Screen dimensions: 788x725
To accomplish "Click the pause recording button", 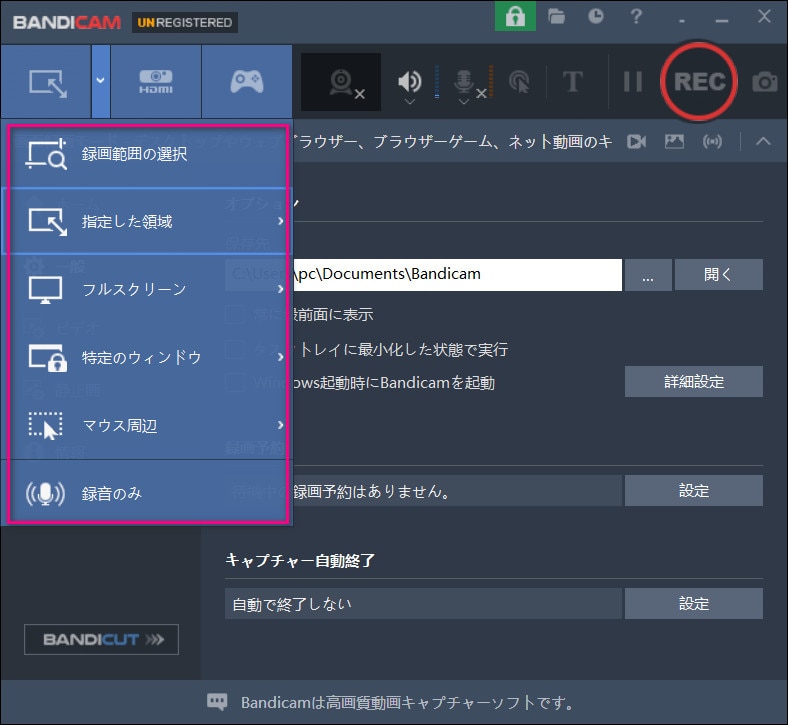I will tap(633, 81).
